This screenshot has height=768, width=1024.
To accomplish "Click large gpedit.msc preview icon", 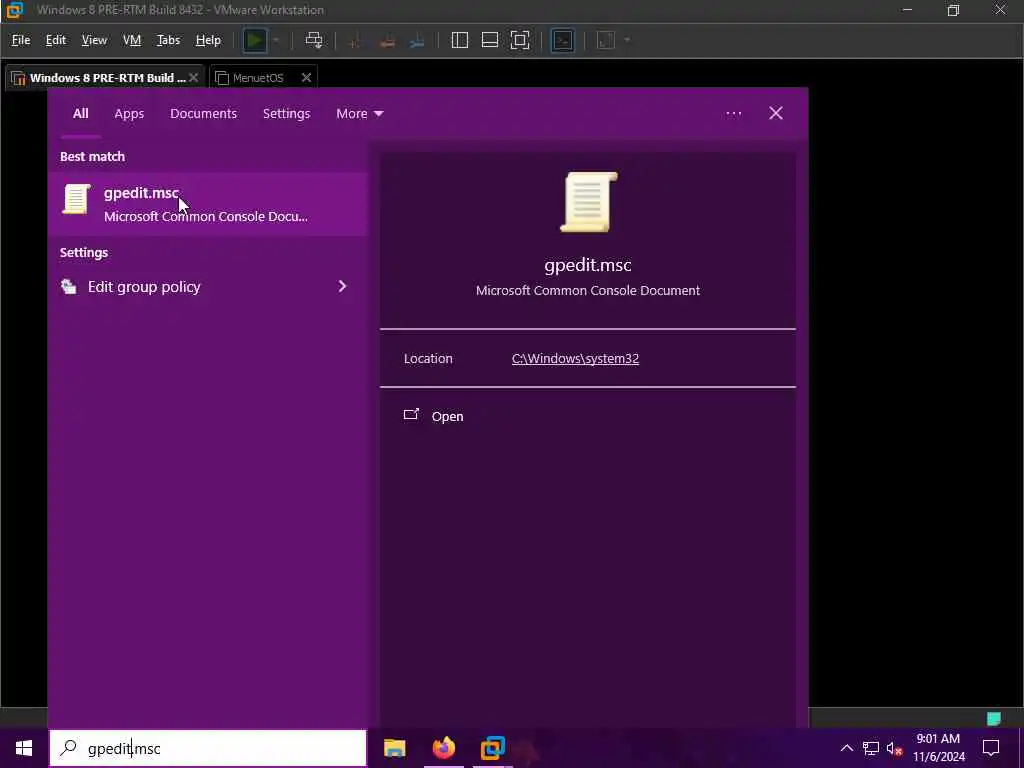I will tap(588, 202).
